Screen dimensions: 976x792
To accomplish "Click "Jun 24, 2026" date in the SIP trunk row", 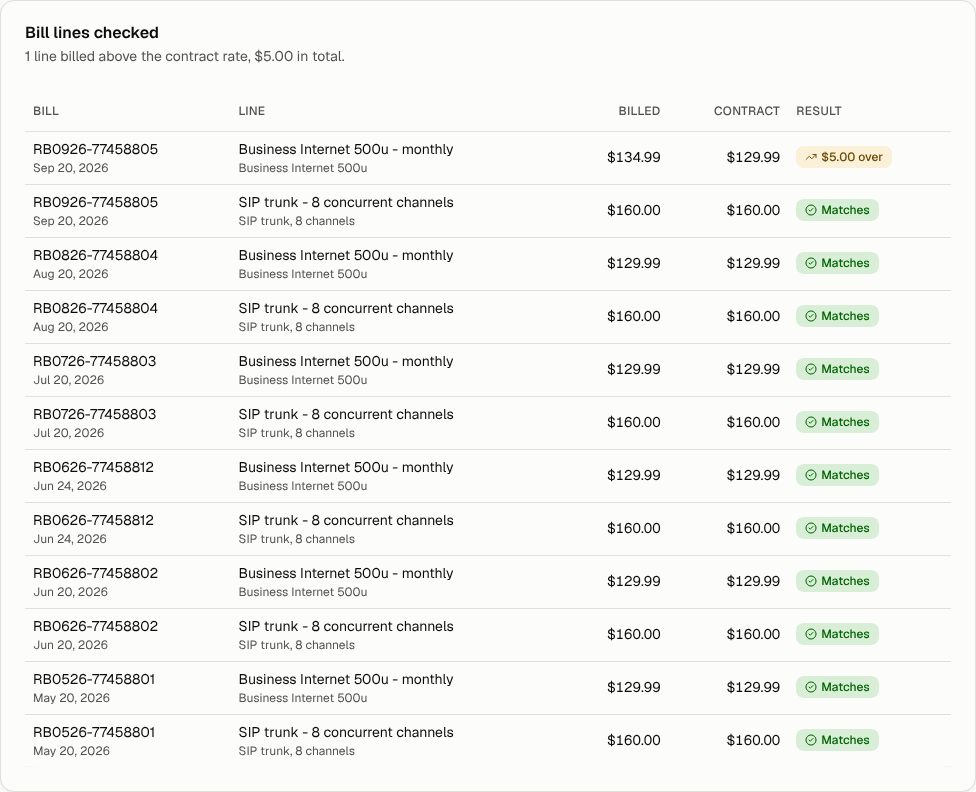I will pos(70,539).
